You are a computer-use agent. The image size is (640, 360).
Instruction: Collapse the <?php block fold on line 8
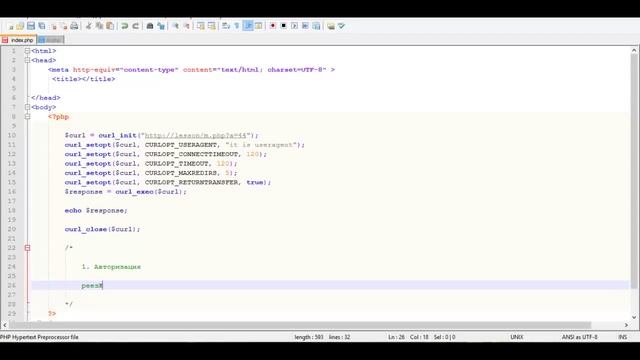coord(27,117)
